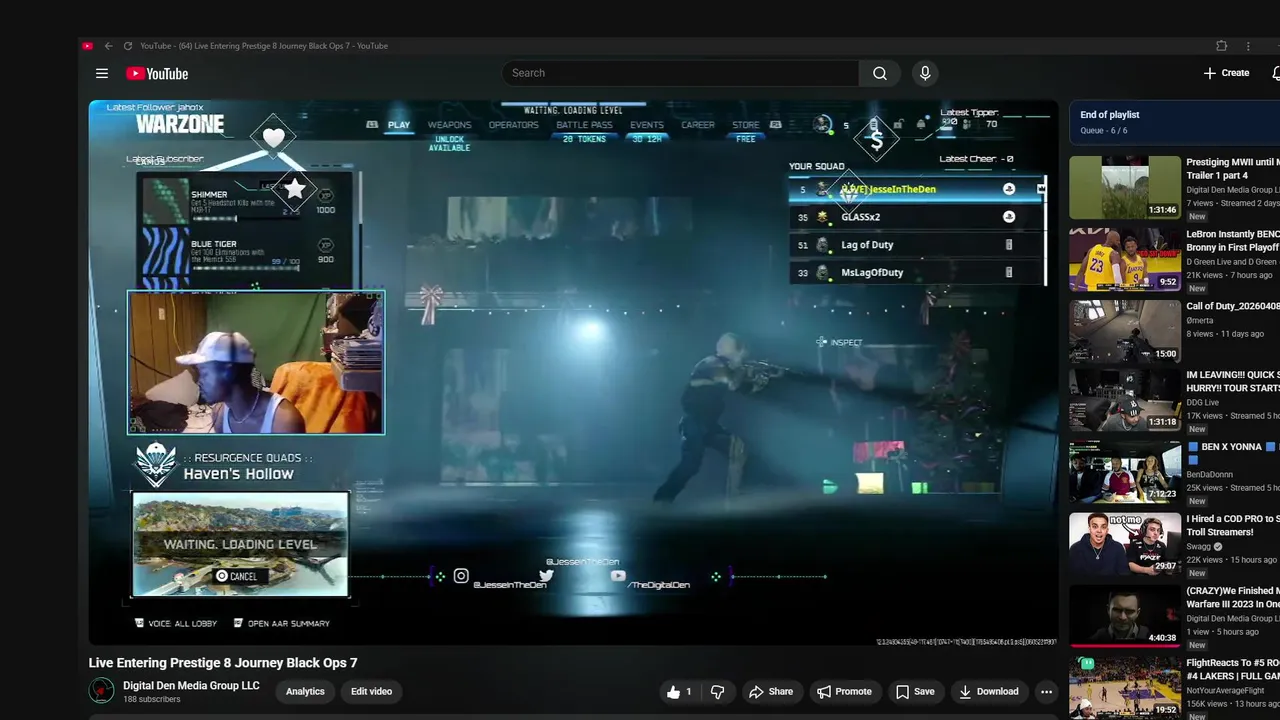Click the 'DDG Live' channel name
1280x720 pixels.
pyautogui.click(x=1203, y=403)
